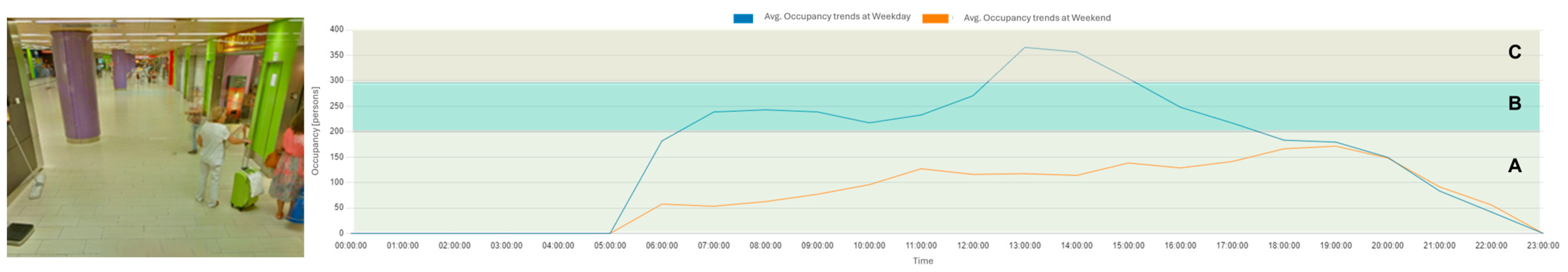Toggle the Avg. Occupancy trends at Weekend series

pyautogui.click(x=1037, y=18)
